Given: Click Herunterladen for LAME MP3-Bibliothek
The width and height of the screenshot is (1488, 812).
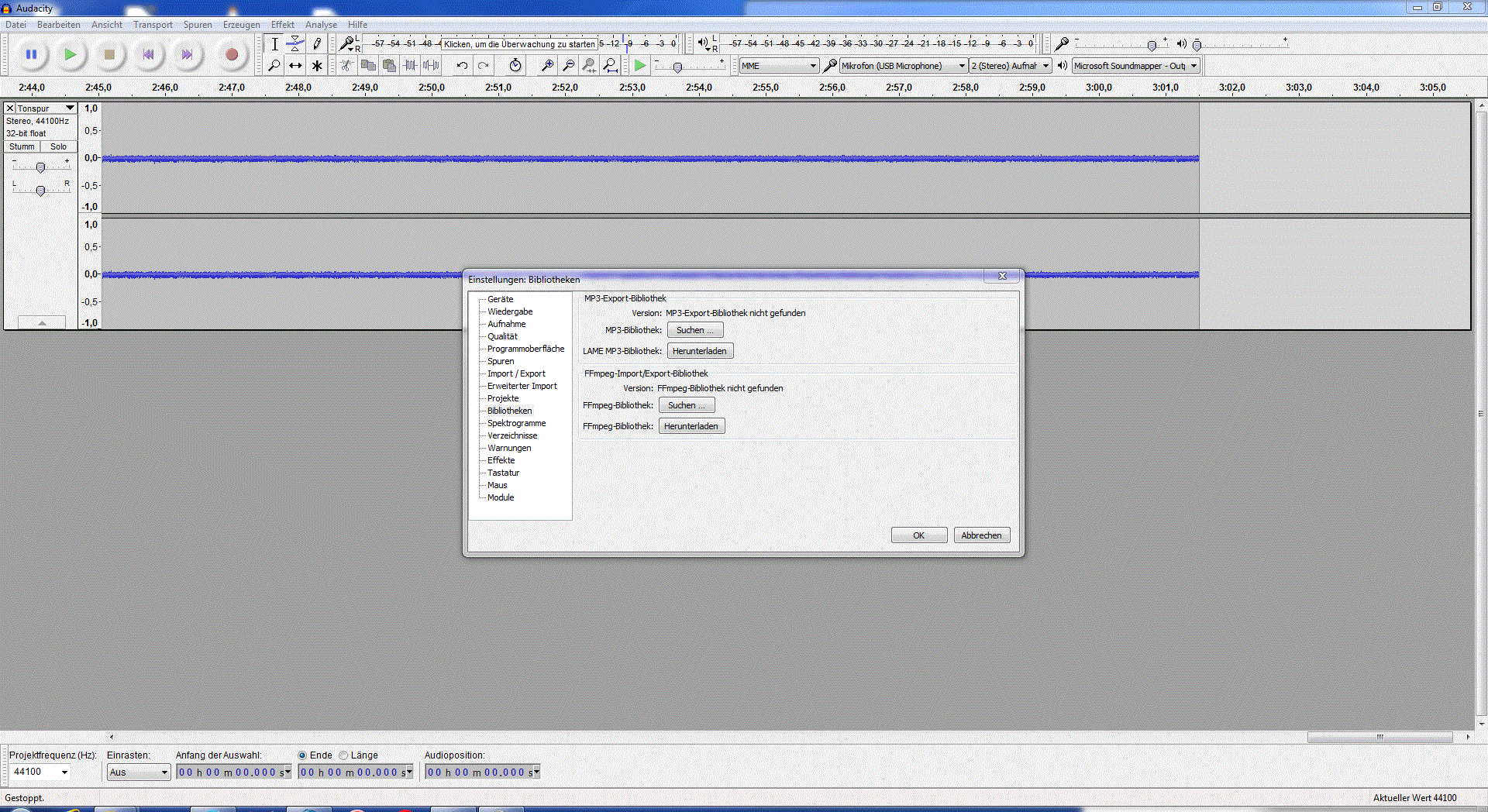Looking at the screenshot, I should [x=700, y=351].
